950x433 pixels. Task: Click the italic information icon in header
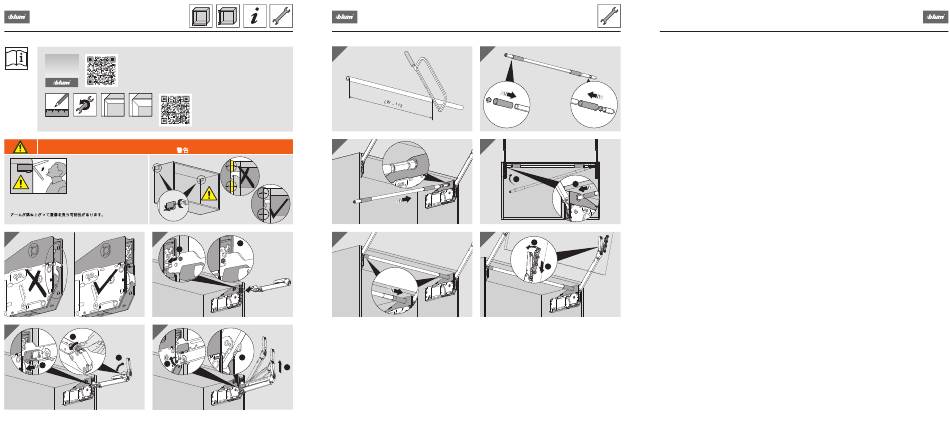coord(254,16)
